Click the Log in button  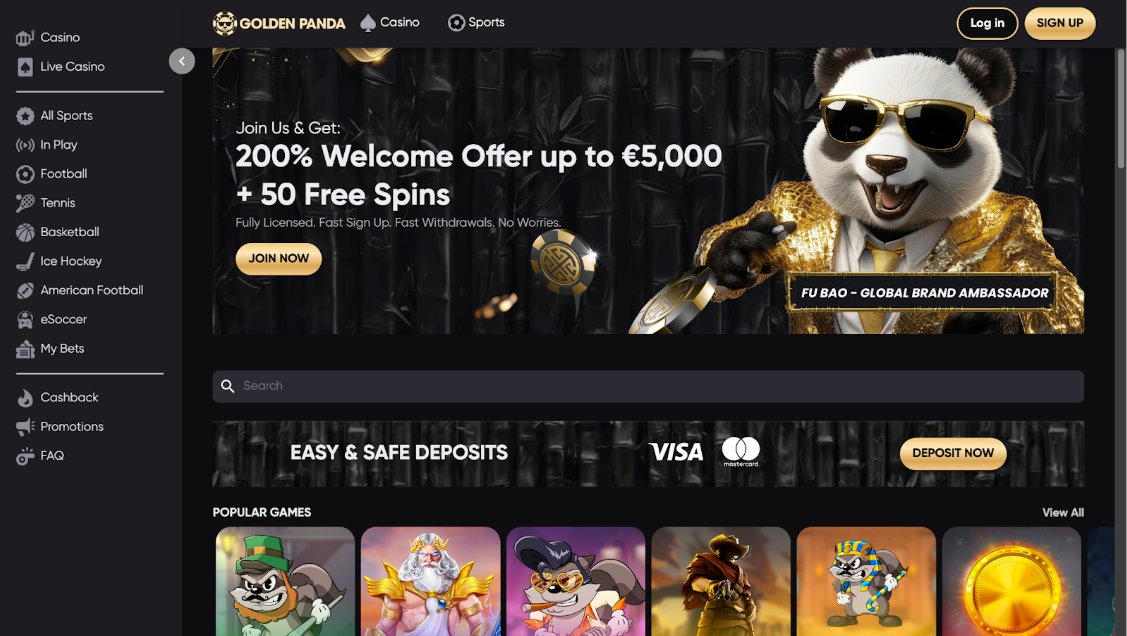point(987,23)
